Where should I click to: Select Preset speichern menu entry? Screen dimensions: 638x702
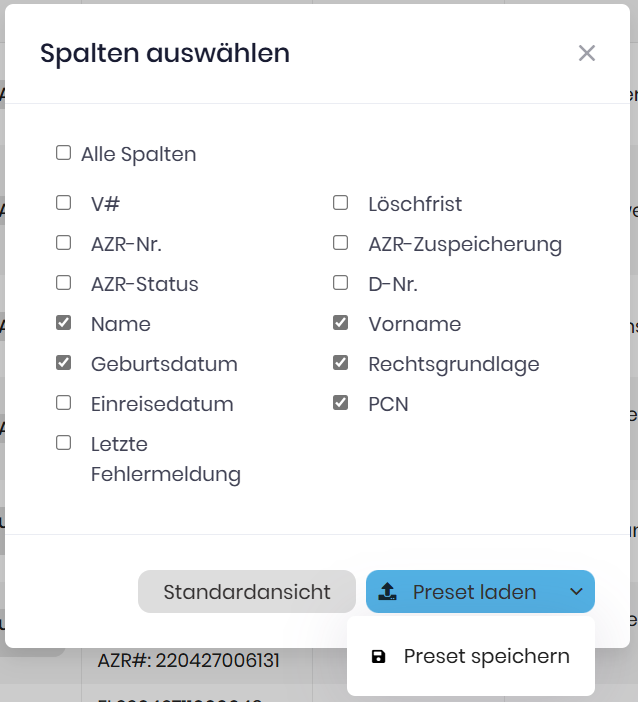(486, 657)
